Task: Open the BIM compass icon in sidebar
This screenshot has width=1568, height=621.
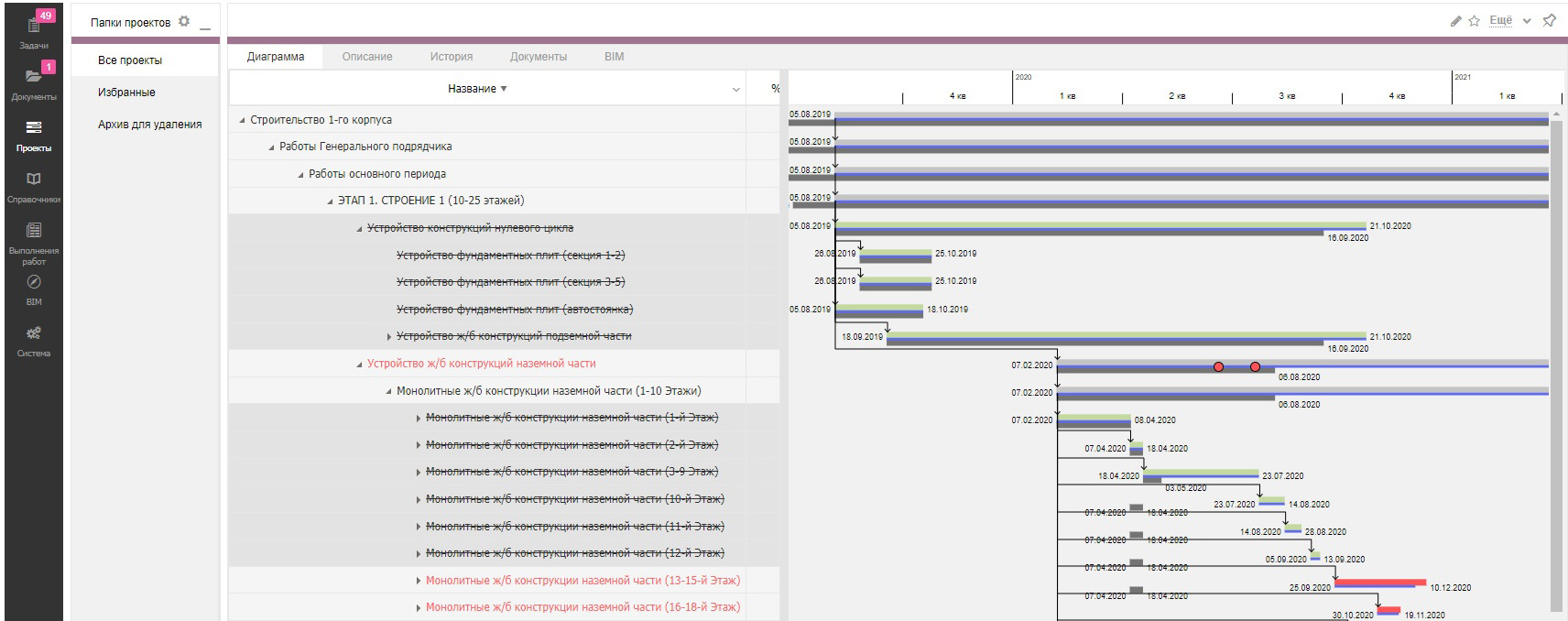Action: [x=34, y=282]
